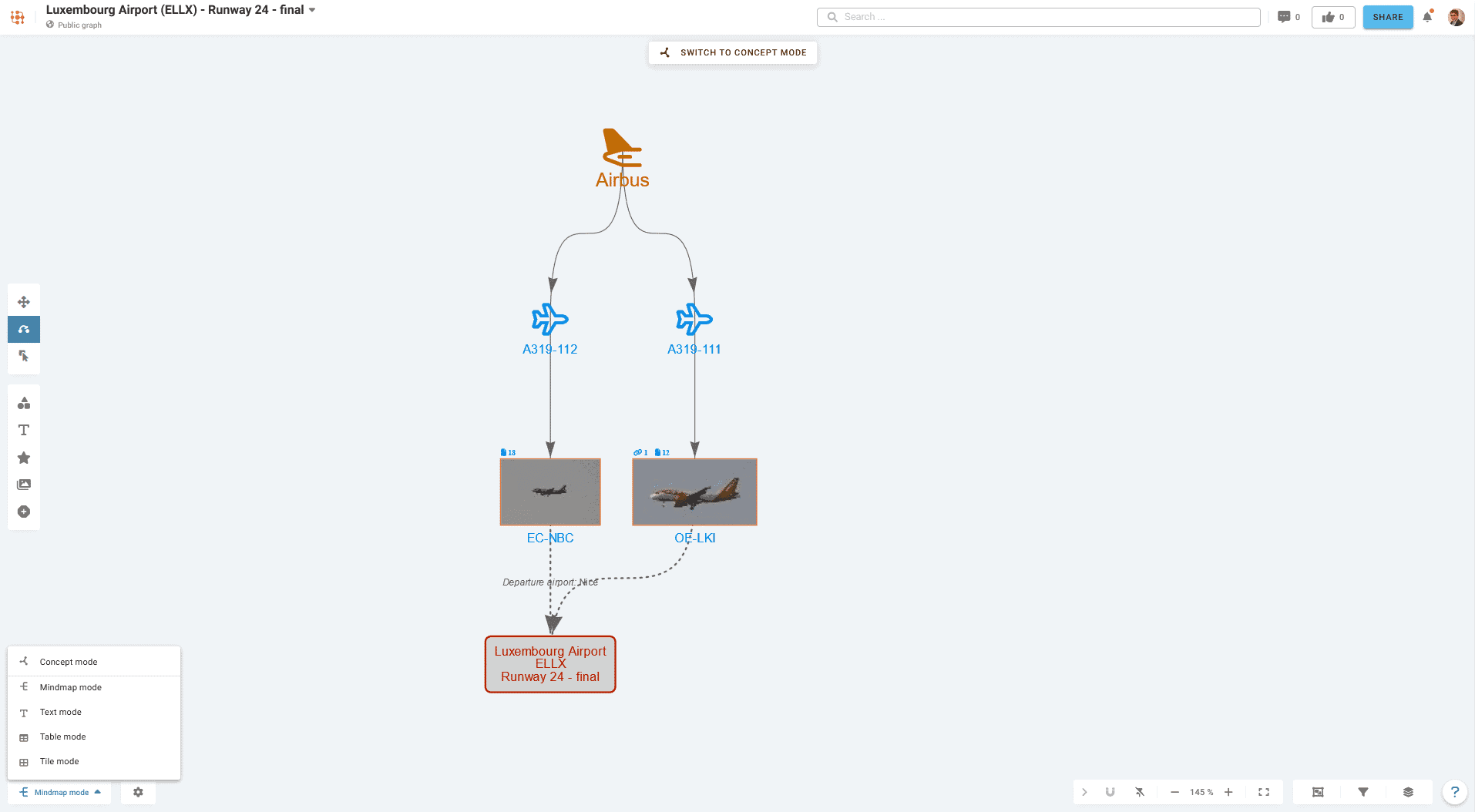The width and height of the screenshot is (1475, 812).
Task: Click Switch to Concept Mode button
Action: 733,52
